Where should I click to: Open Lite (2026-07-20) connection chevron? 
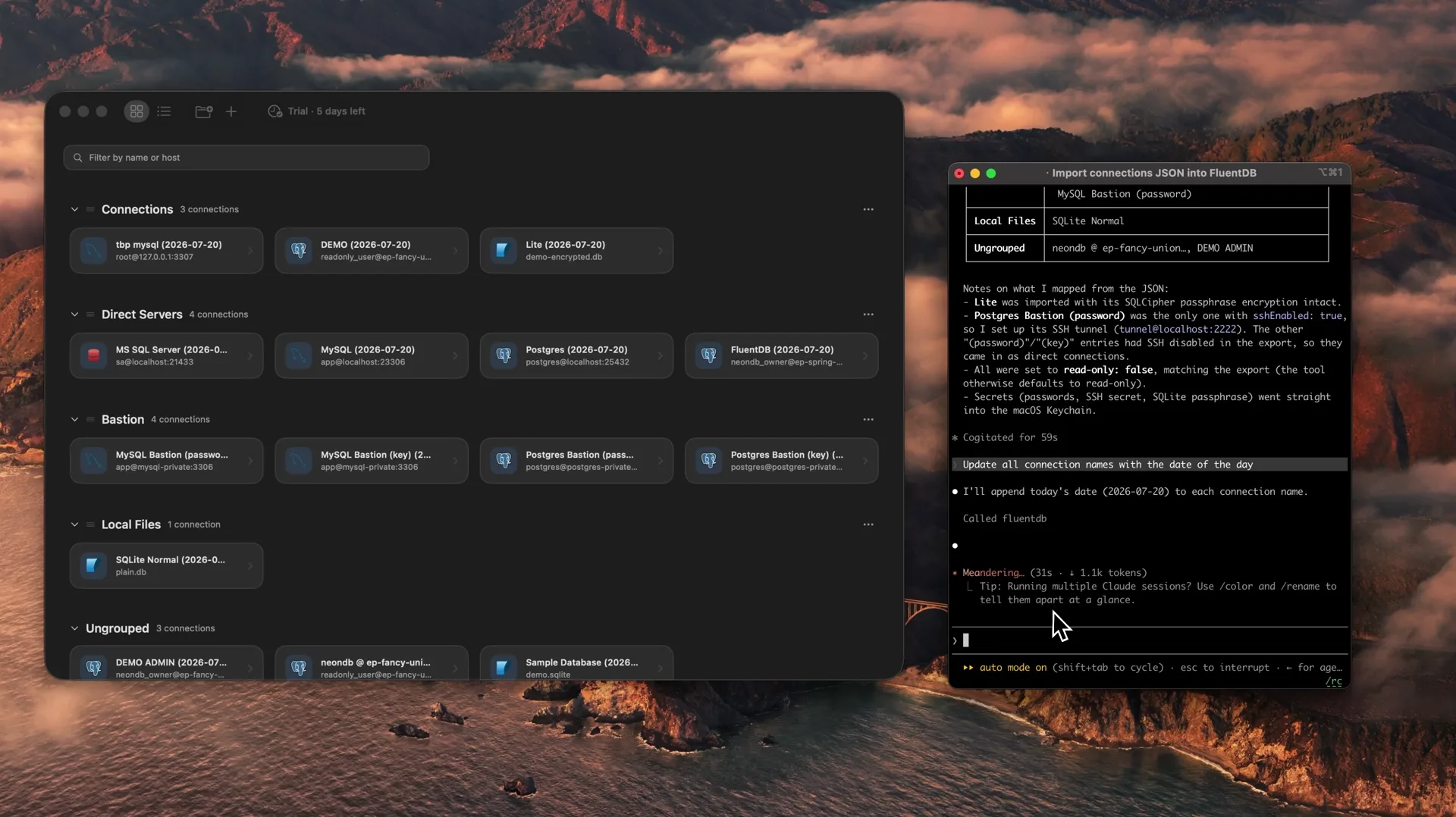click(x=660, y=250)
